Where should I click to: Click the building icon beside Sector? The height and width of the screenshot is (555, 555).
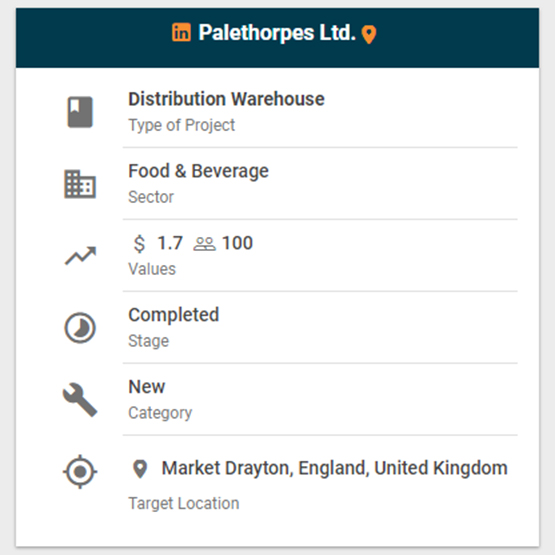point(80,184)
